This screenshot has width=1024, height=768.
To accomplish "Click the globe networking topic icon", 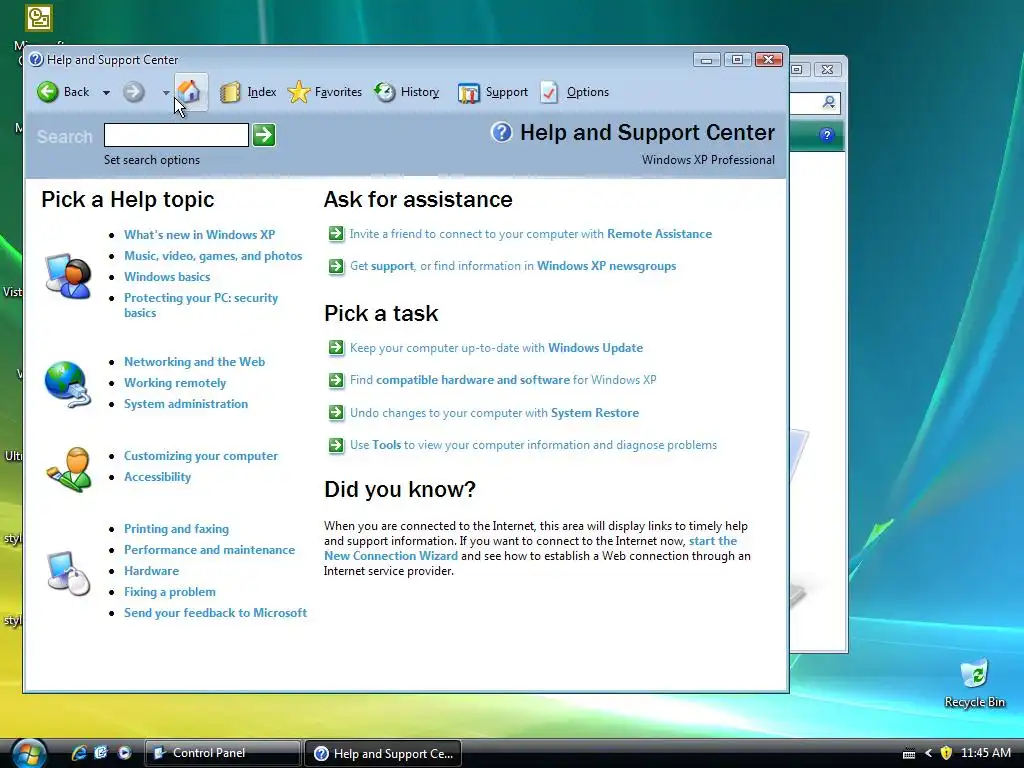I will (67, 384).
